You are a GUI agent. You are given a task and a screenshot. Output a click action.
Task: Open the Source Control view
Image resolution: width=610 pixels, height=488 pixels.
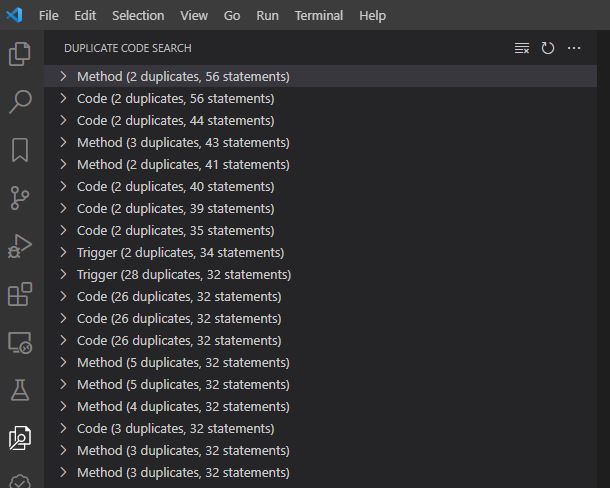click(x=19, y=198)
